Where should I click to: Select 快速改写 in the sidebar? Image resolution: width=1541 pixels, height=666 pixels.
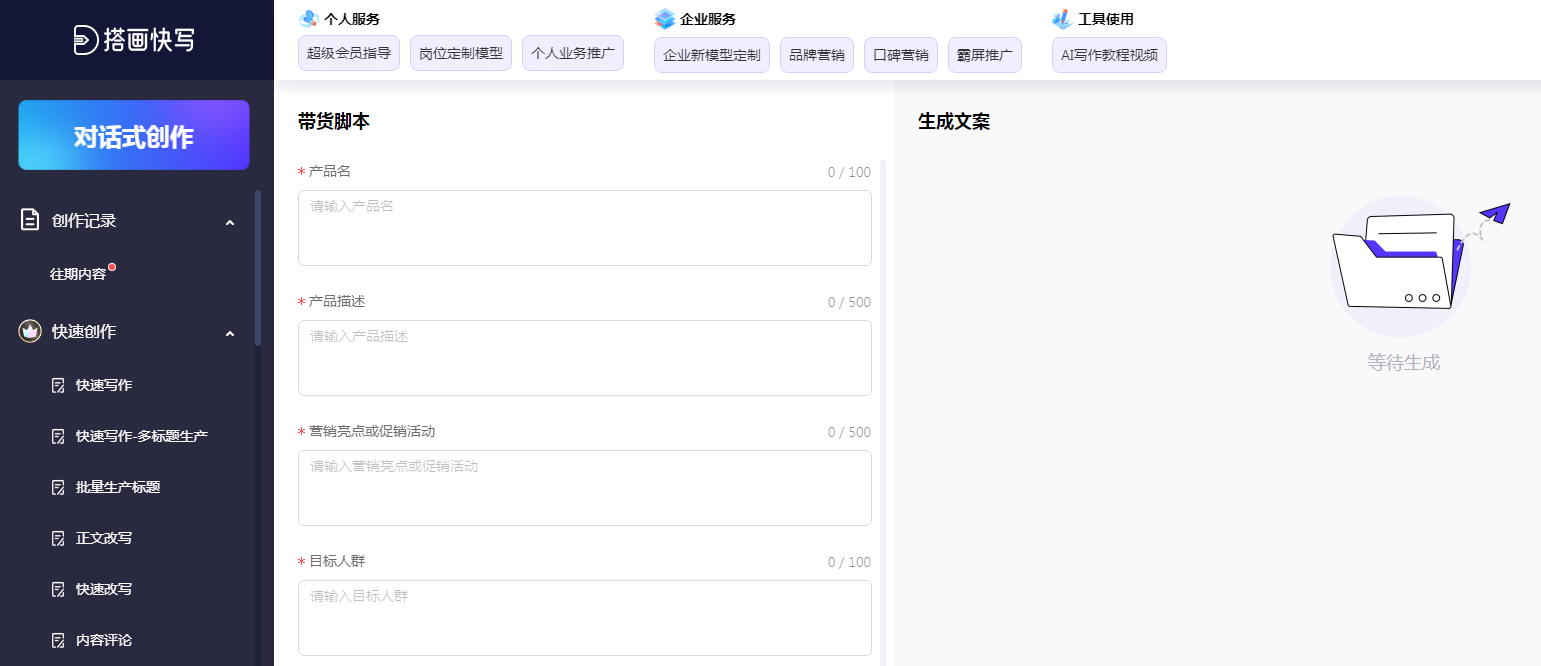(x=104, y=589)
